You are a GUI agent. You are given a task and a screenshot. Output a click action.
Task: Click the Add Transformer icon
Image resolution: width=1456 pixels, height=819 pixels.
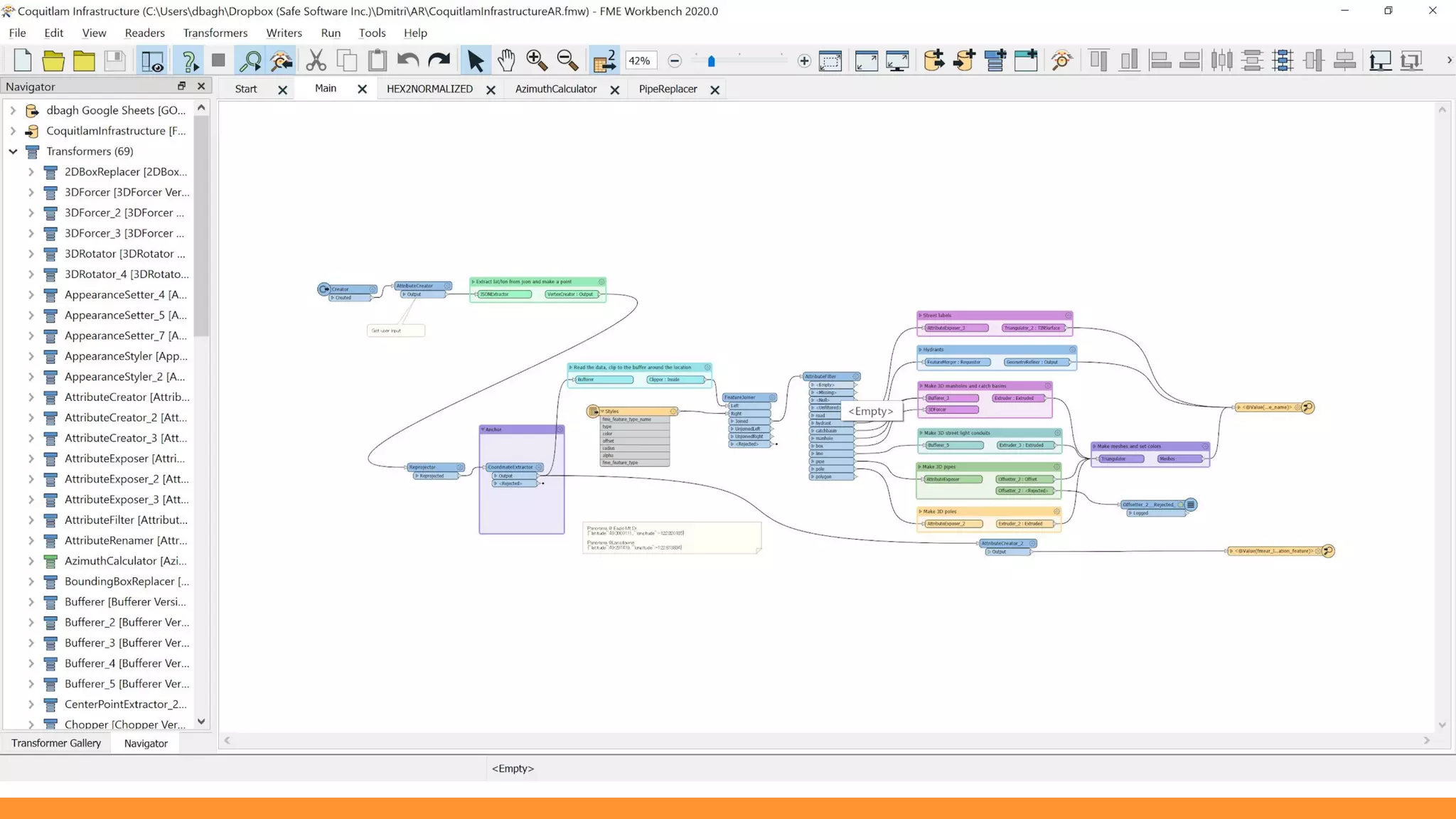coord(995,60)
